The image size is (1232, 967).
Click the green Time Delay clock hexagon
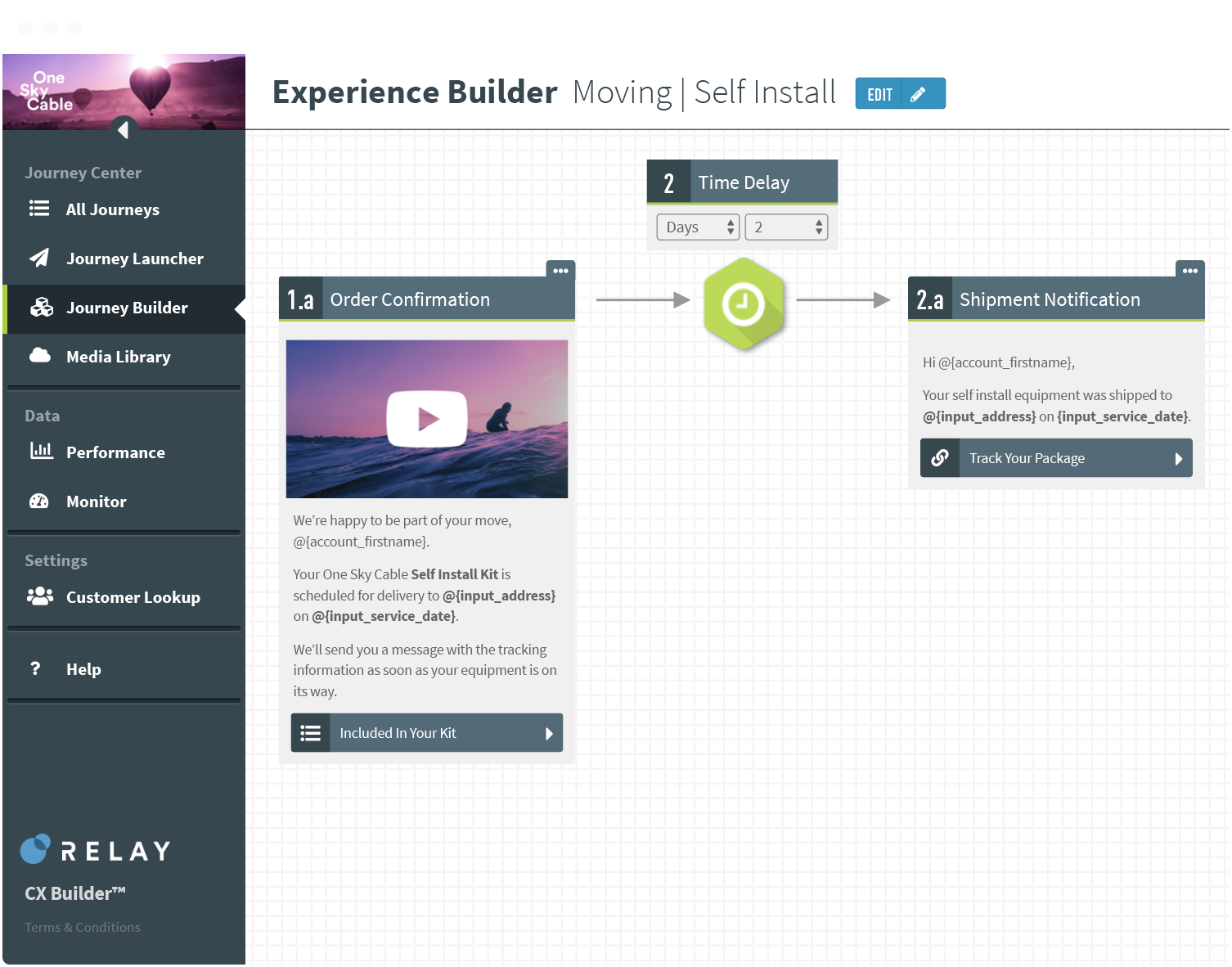[743, 304]
